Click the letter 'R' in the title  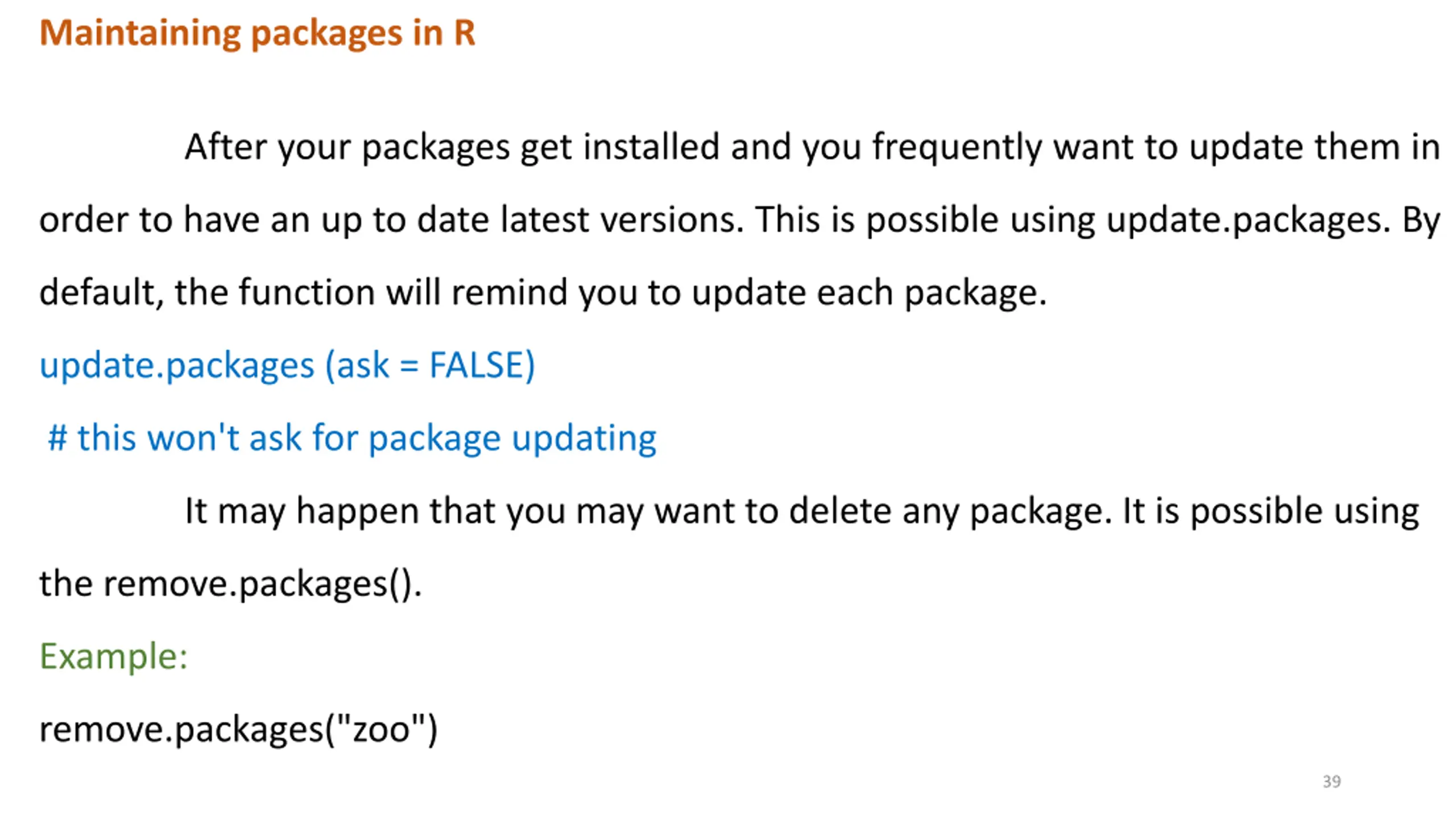(x=464, y=33)
